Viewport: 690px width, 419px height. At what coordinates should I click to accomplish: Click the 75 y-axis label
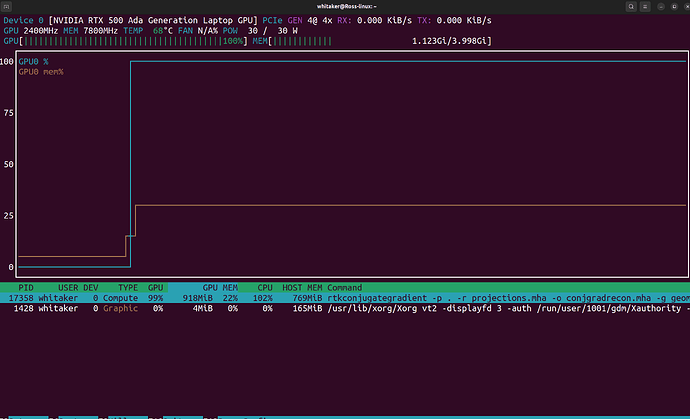(8, 113)
